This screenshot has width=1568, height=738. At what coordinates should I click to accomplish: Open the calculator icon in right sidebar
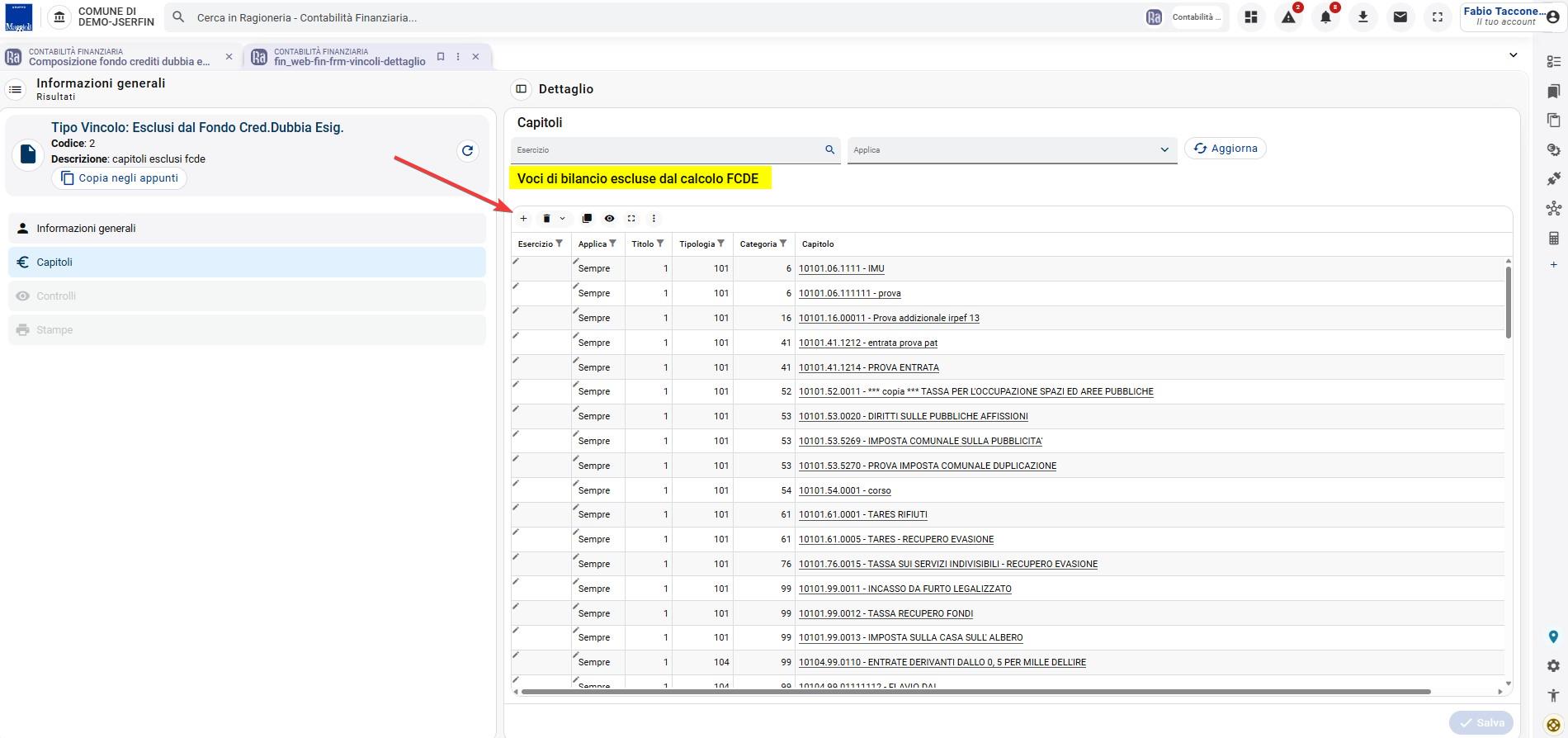1553,238
